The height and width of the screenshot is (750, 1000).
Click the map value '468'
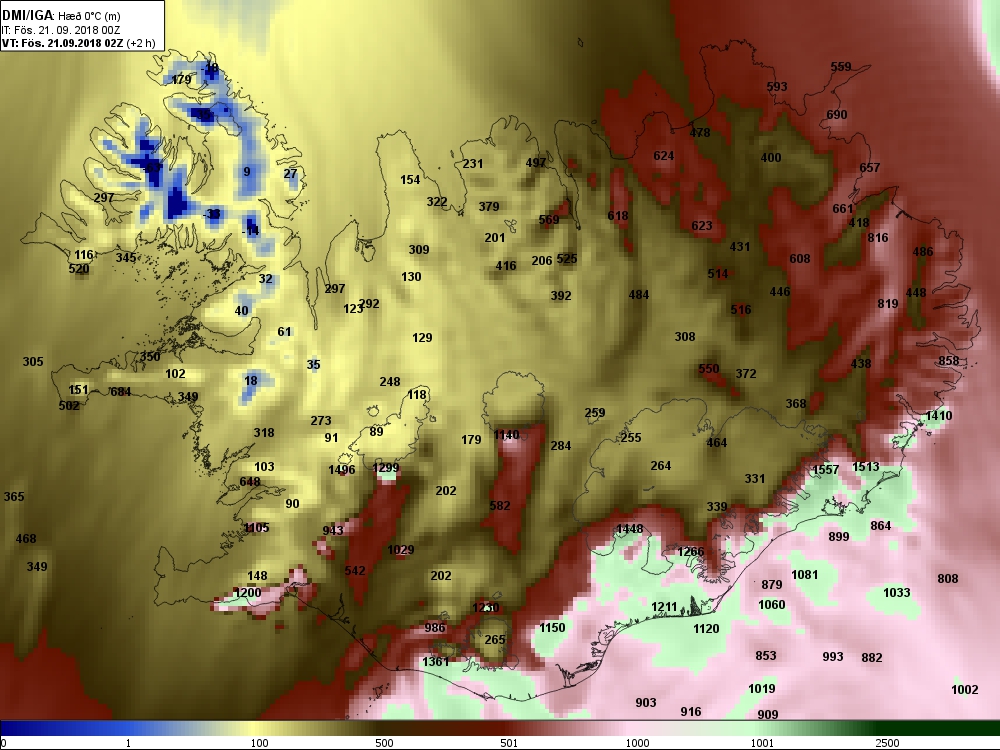[26, 539]
